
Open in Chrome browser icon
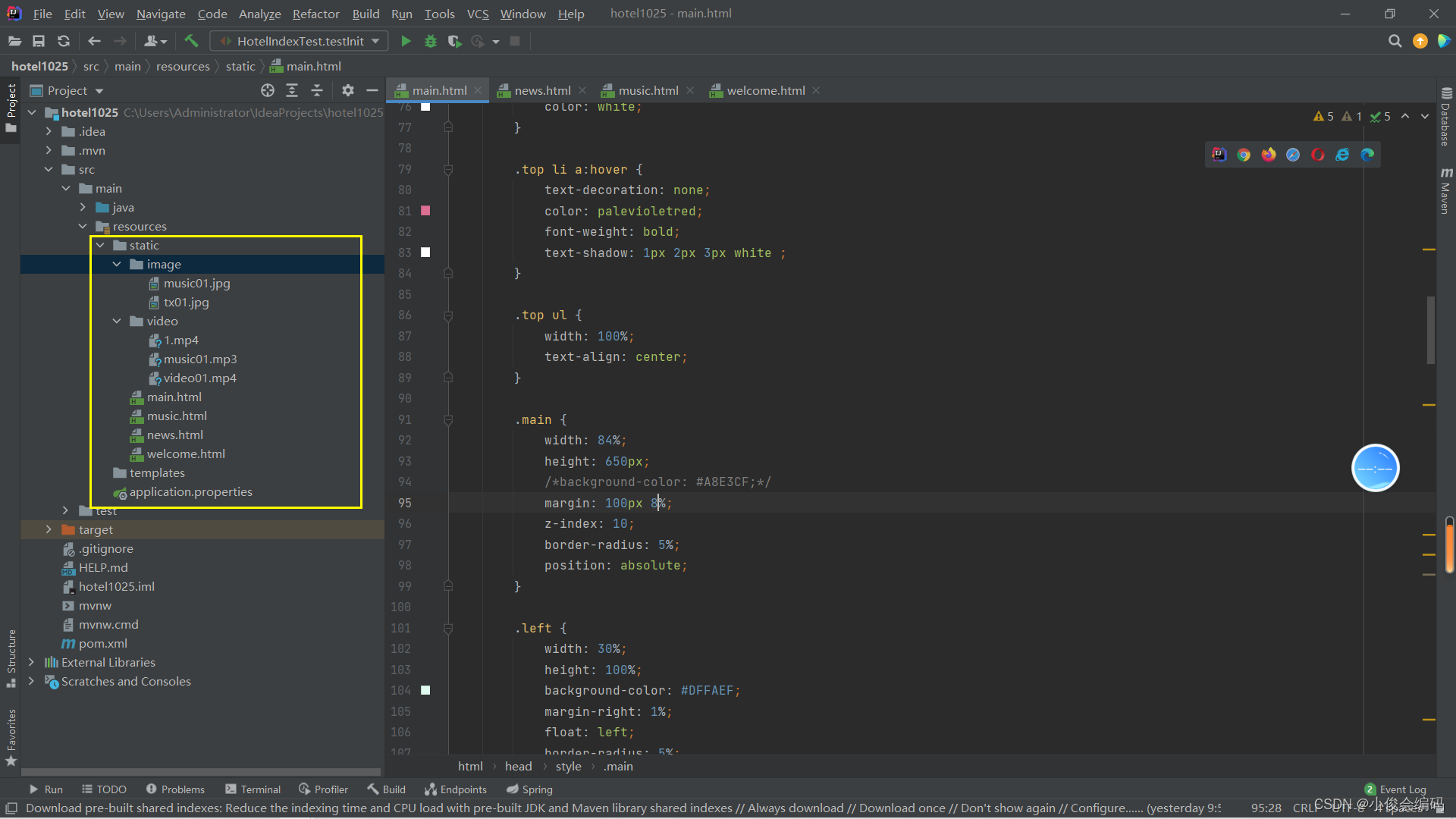[x=1244, y=155]
